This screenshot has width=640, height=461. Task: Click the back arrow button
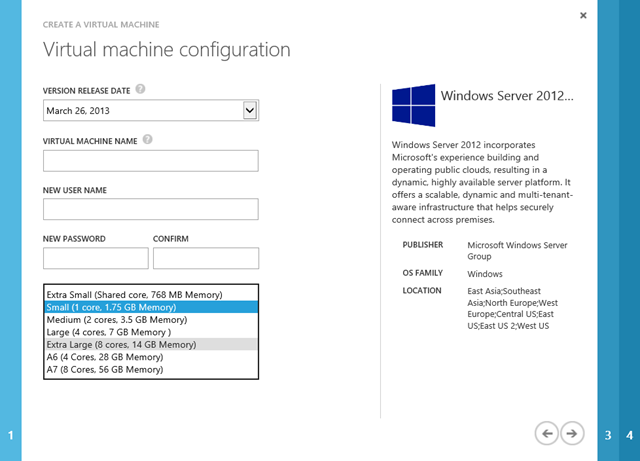546,432
